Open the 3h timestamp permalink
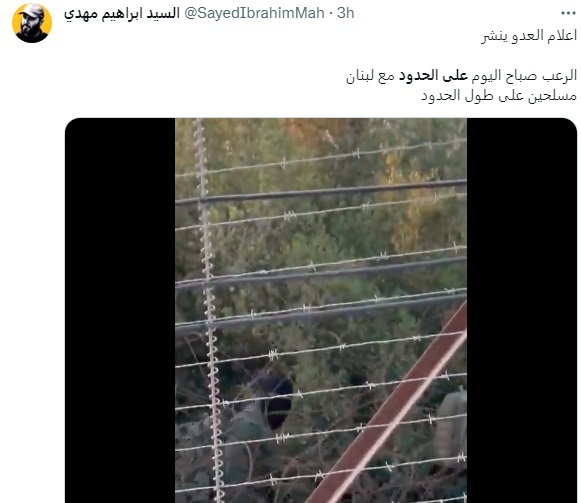The height and width of the screenshot is (503, 581). 346,13
